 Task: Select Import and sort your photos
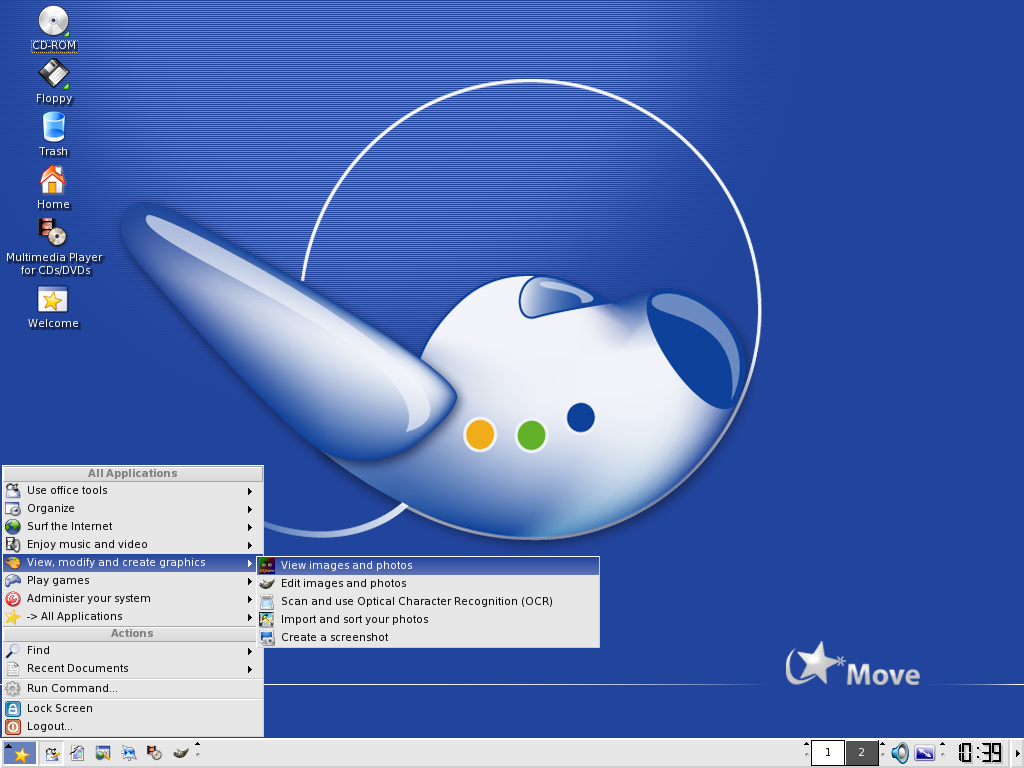point(428,620)
